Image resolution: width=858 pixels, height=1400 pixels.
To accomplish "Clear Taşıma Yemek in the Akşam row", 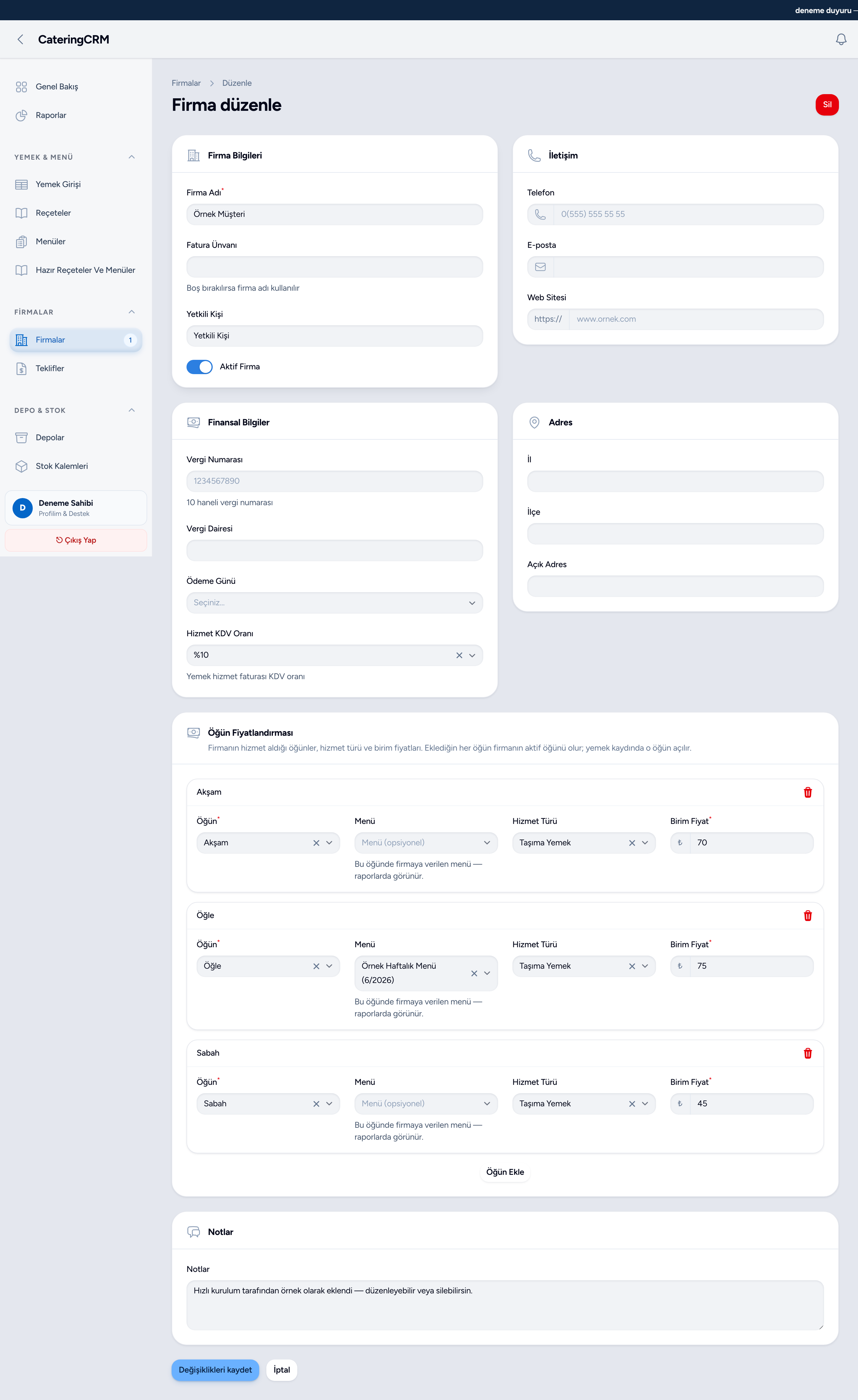I will click(x=632, y=843).
